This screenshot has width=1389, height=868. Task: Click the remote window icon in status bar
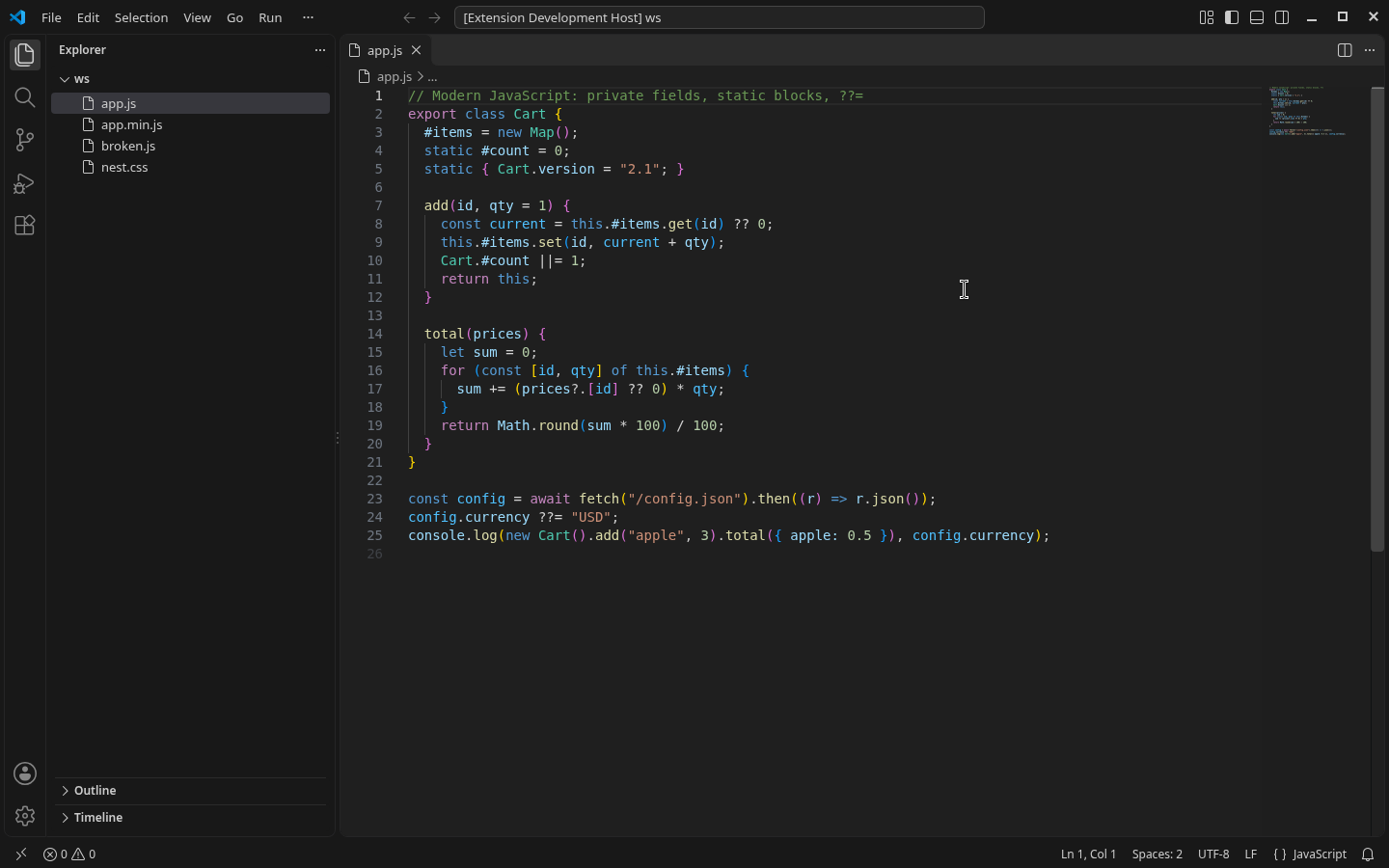pyautogui.click(x=21, y=854)
